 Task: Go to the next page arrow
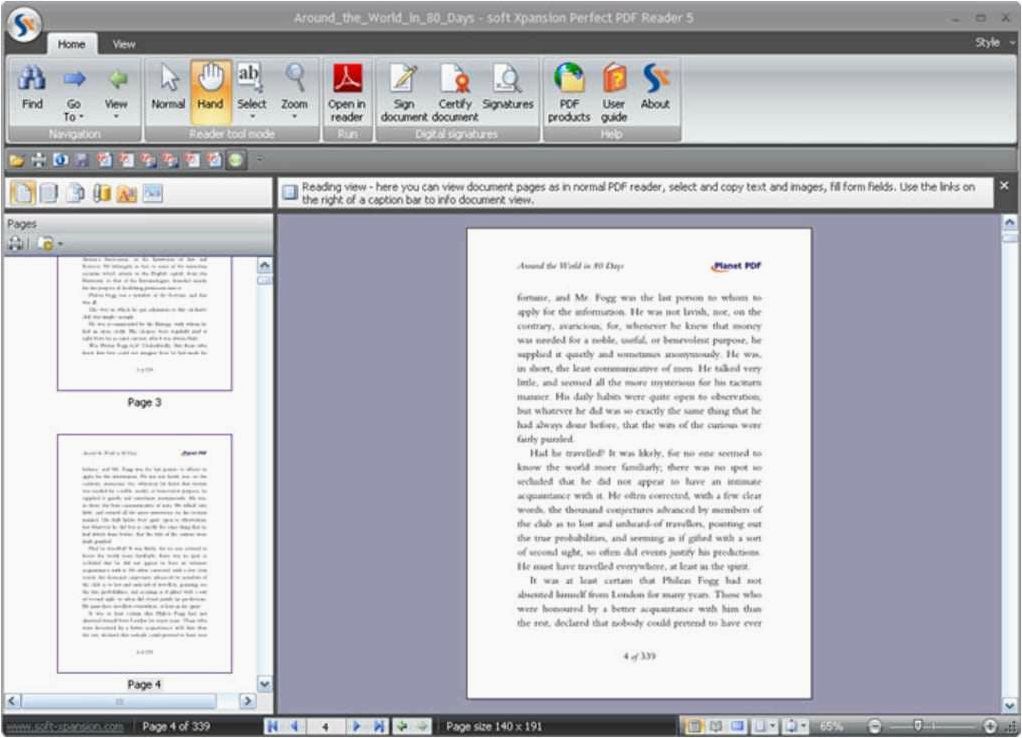[356, 726]
